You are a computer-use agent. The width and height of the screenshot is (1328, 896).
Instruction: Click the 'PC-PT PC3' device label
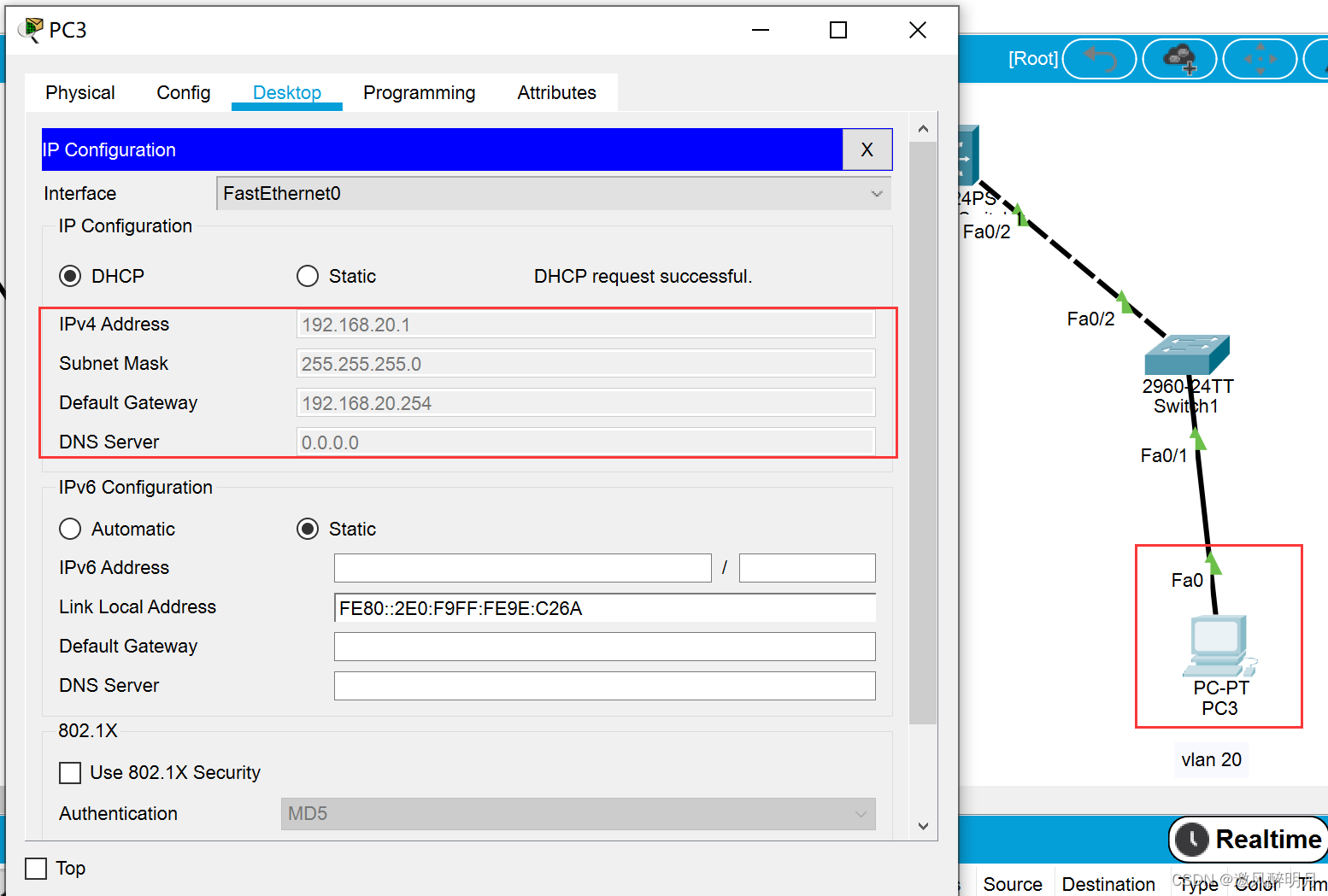pos(1220,698)
